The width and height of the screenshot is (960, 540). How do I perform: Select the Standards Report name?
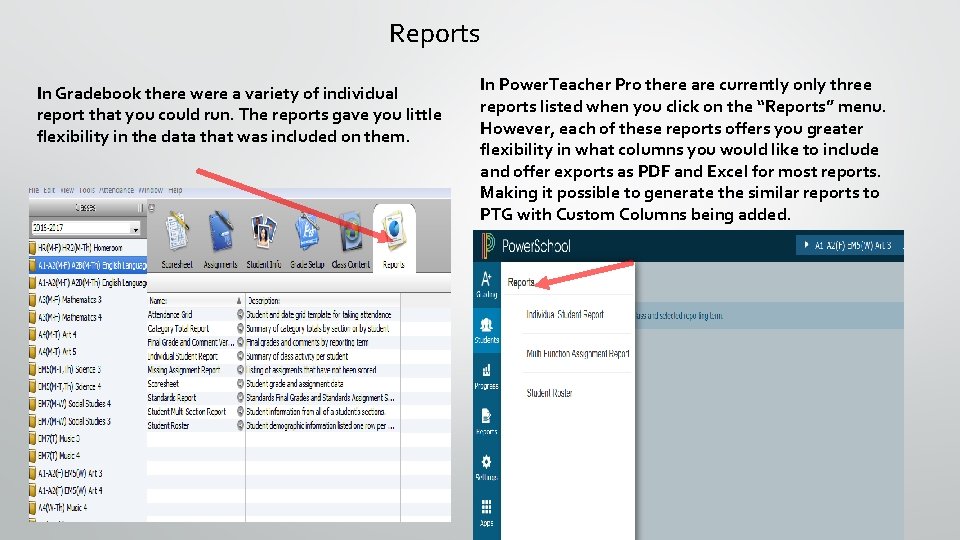point(171,397)
